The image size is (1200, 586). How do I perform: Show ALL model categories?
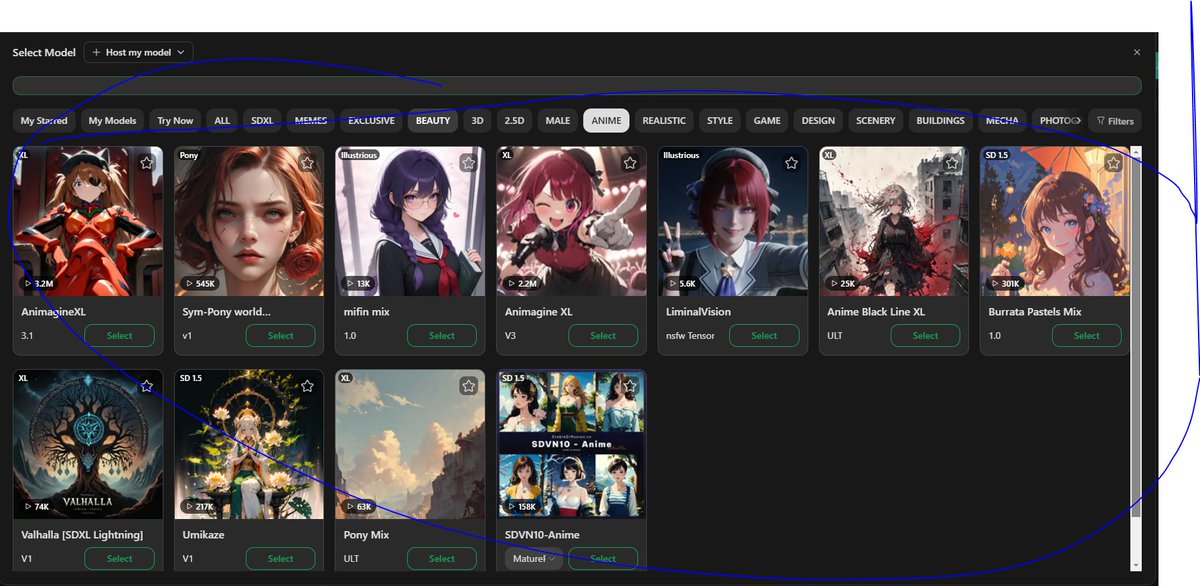[222, 121]
